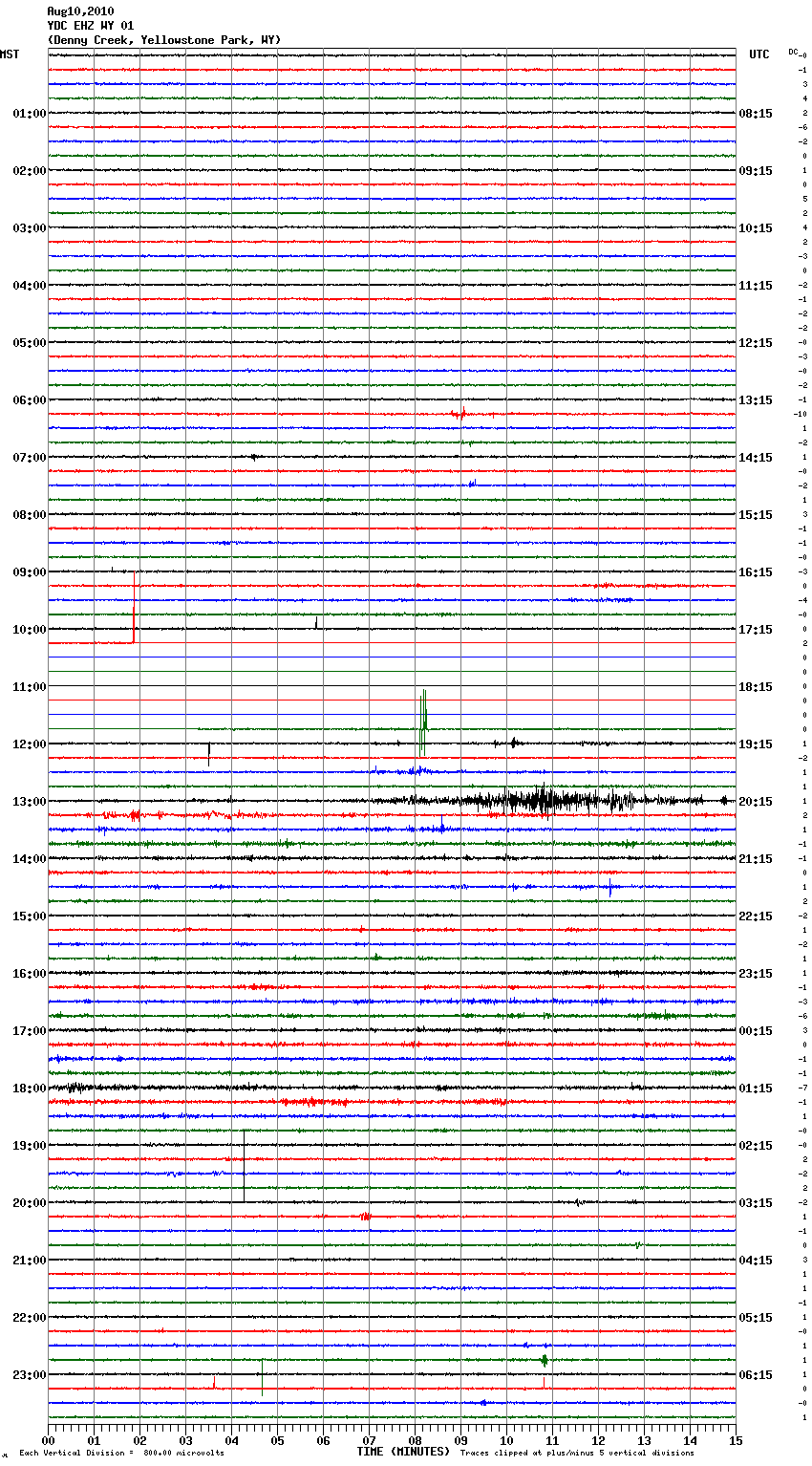Click the 22:15 UTC time label
Viewport: 812px width, 1466px height.
tap(756, 916)
